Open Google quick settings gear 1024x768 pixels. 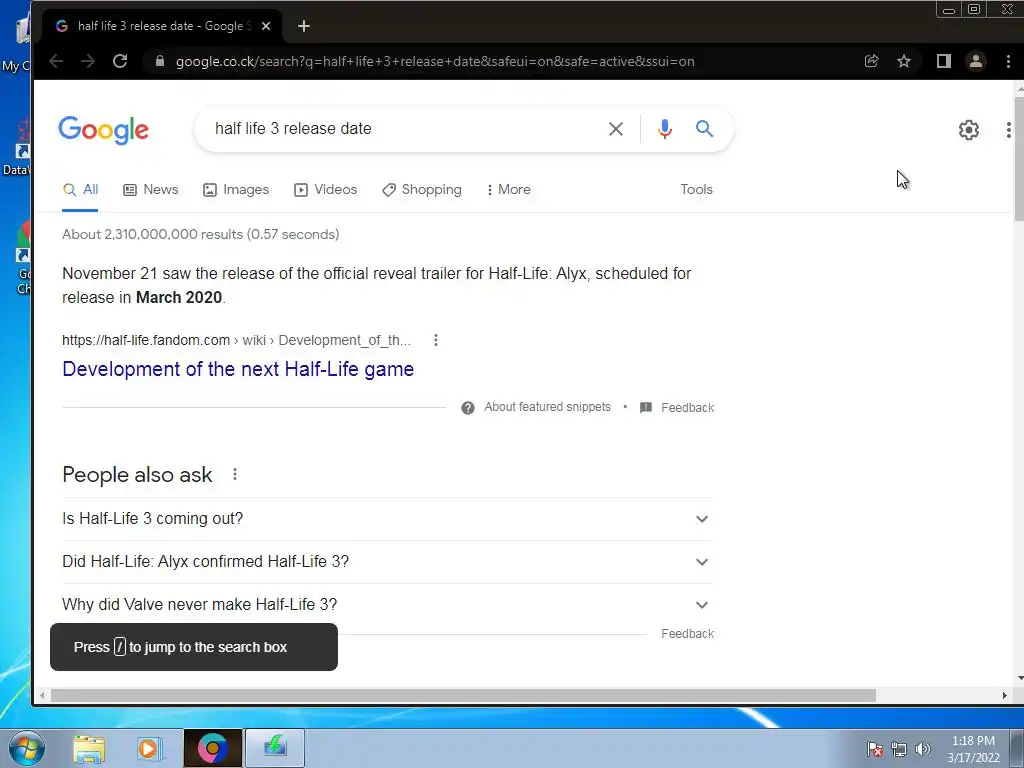pos(968,130)
